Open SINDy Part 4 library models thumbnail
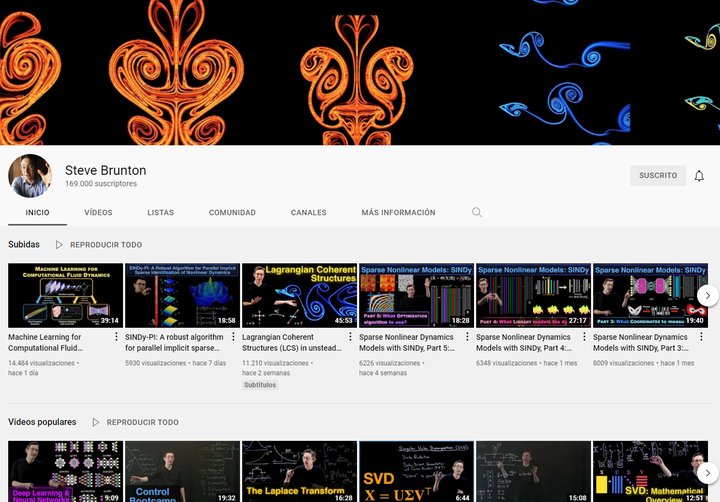The height and width of the screenshot is (502, 720). (x=534, y=295)
